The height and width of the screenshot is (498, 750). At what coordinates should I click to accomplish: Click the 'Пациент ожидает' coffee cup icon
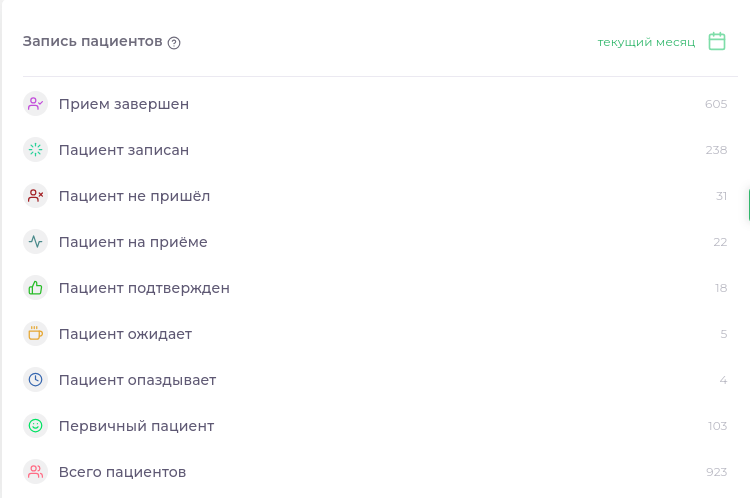[x=36, y=334]
